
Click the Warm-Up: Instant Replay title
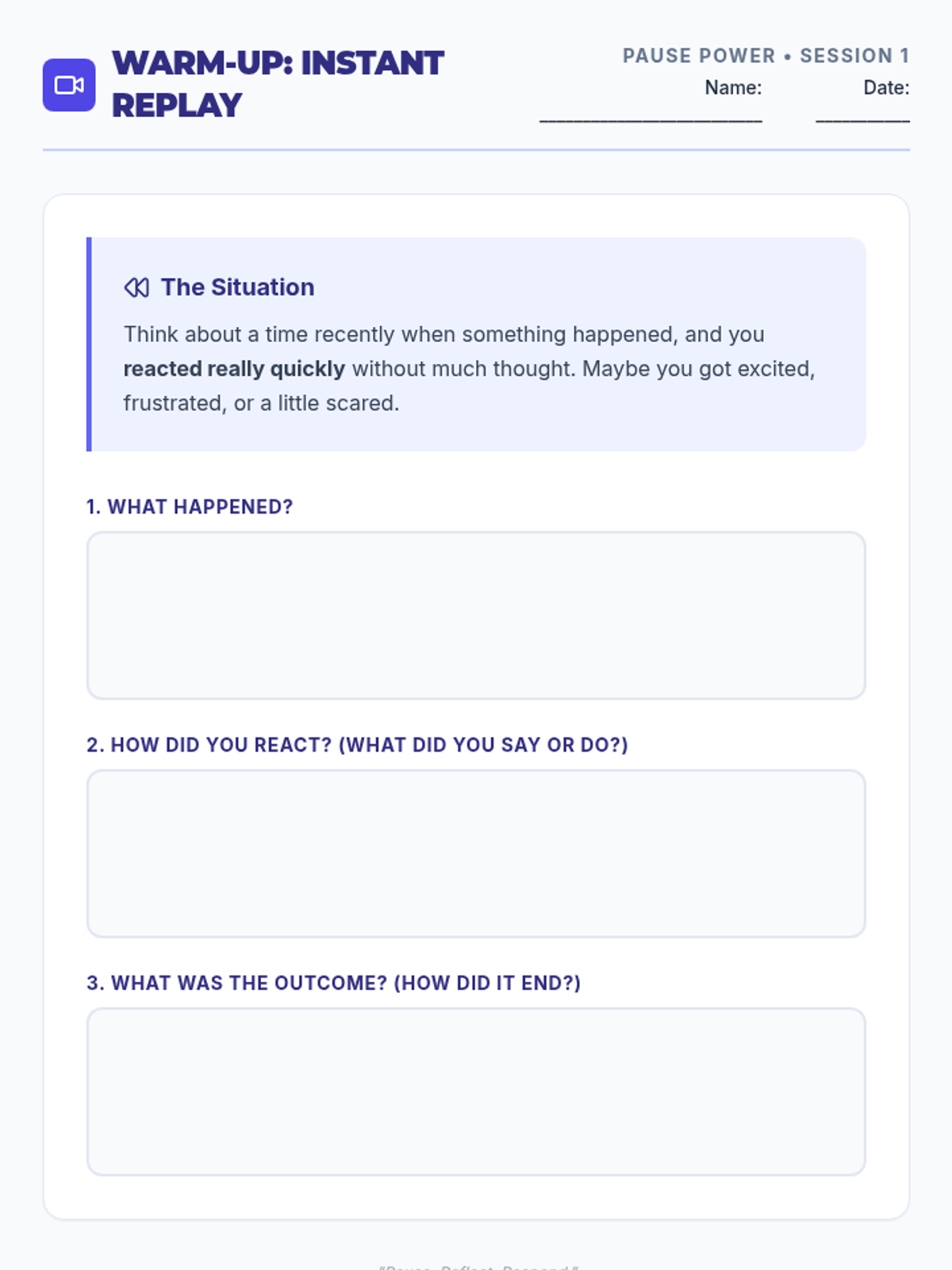tap(278, 84)
